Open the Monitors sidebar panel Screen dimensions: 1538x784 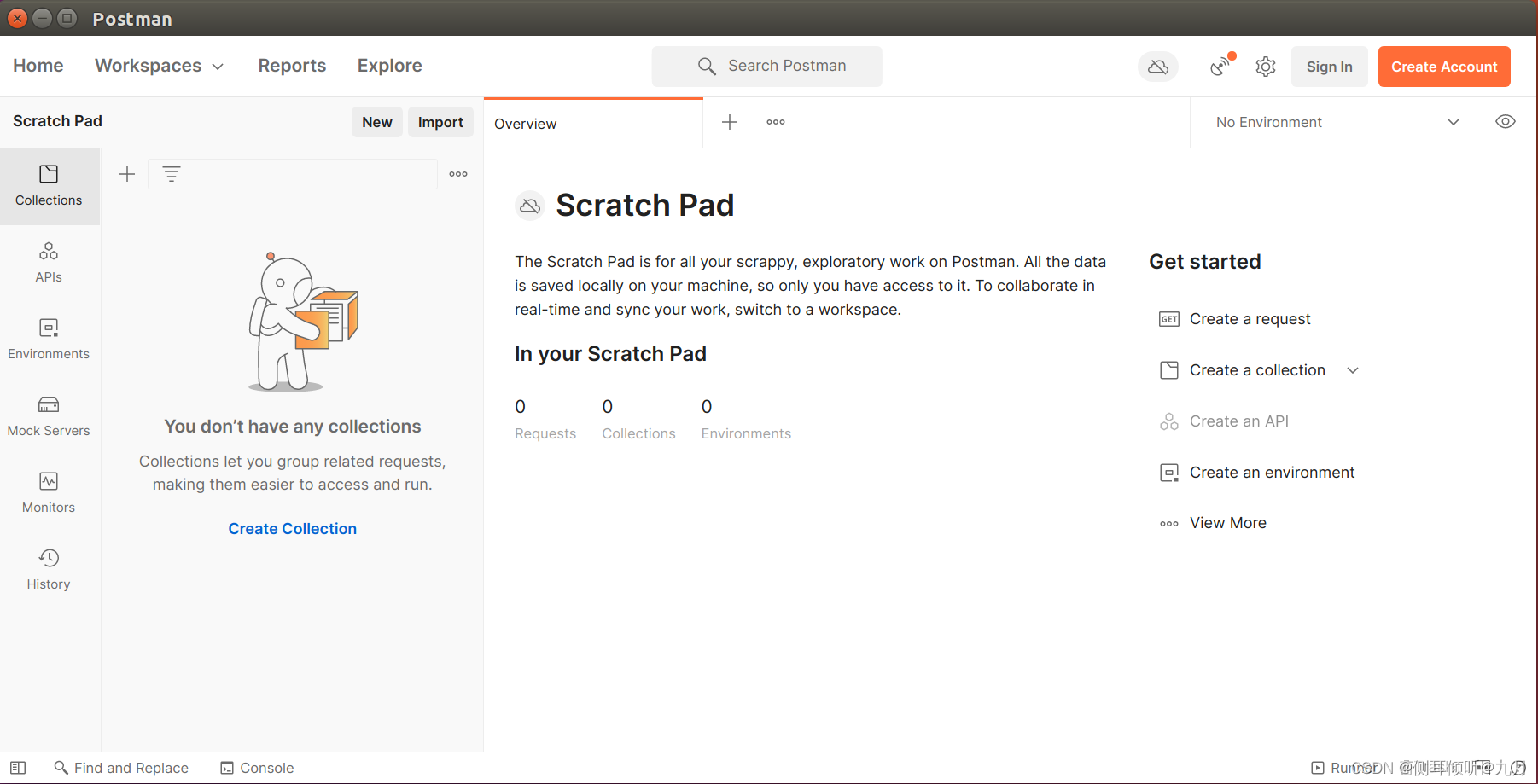click(49, 493)
